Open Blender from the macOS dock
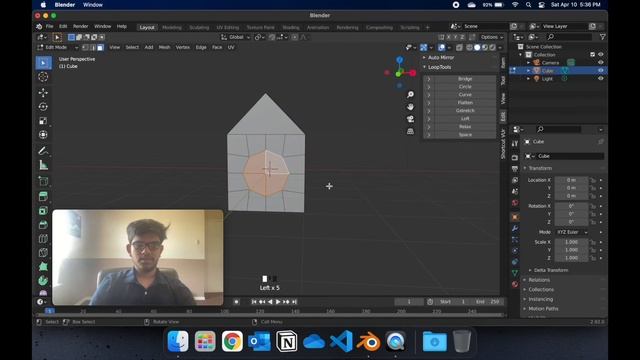 [x=368, y=341]
